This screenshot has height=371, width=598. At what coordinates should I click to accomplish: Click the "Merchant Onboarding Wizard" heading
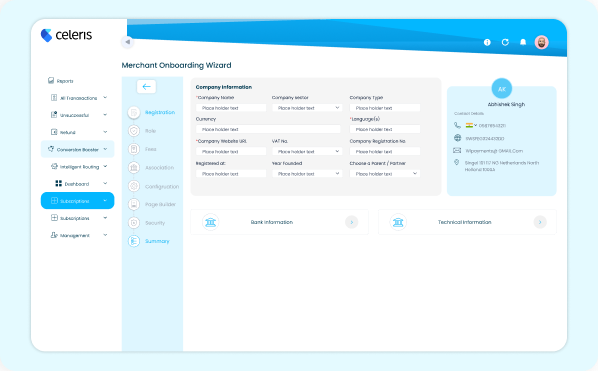tap(177, 65)
